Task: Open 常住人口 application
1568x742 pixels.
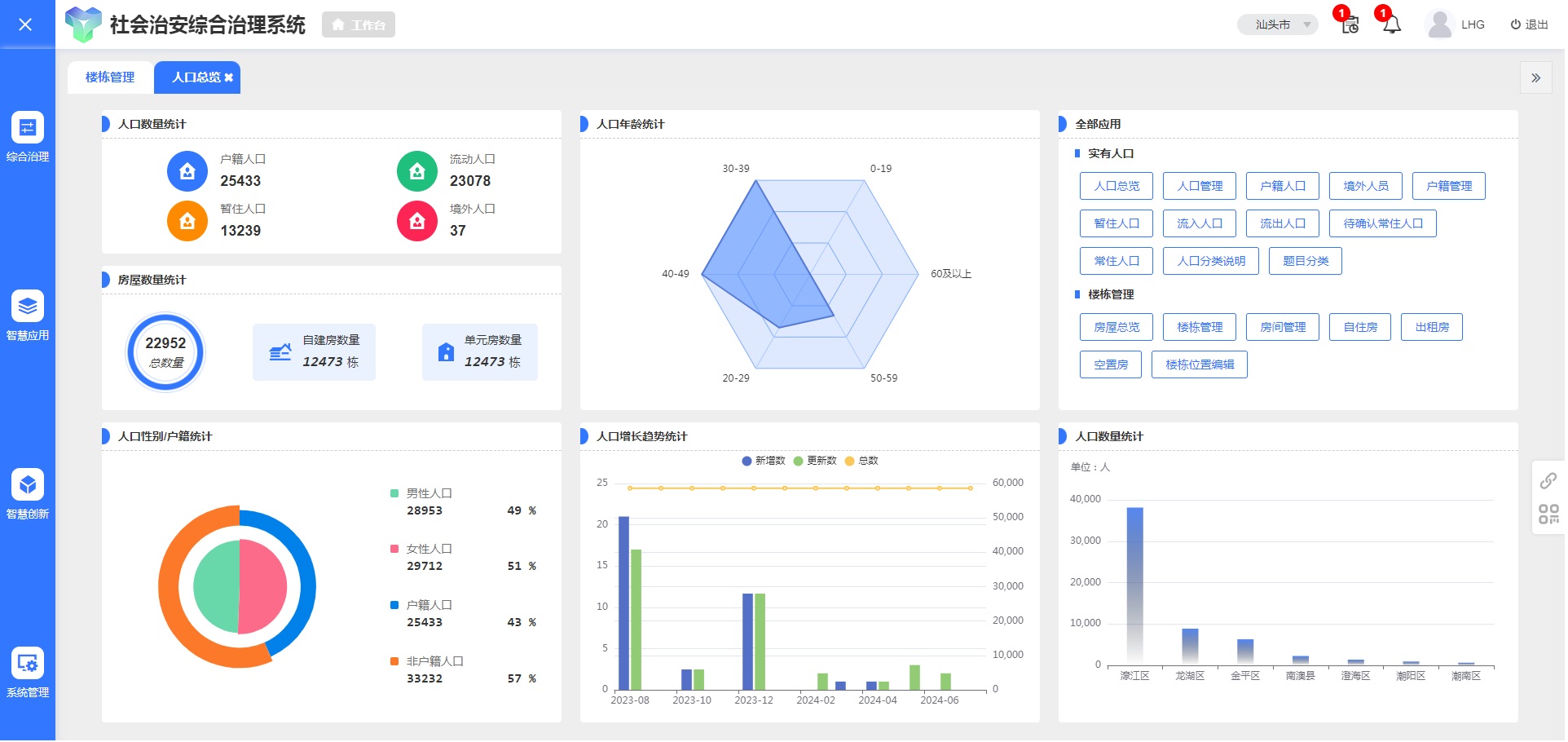Action: 1117,261
